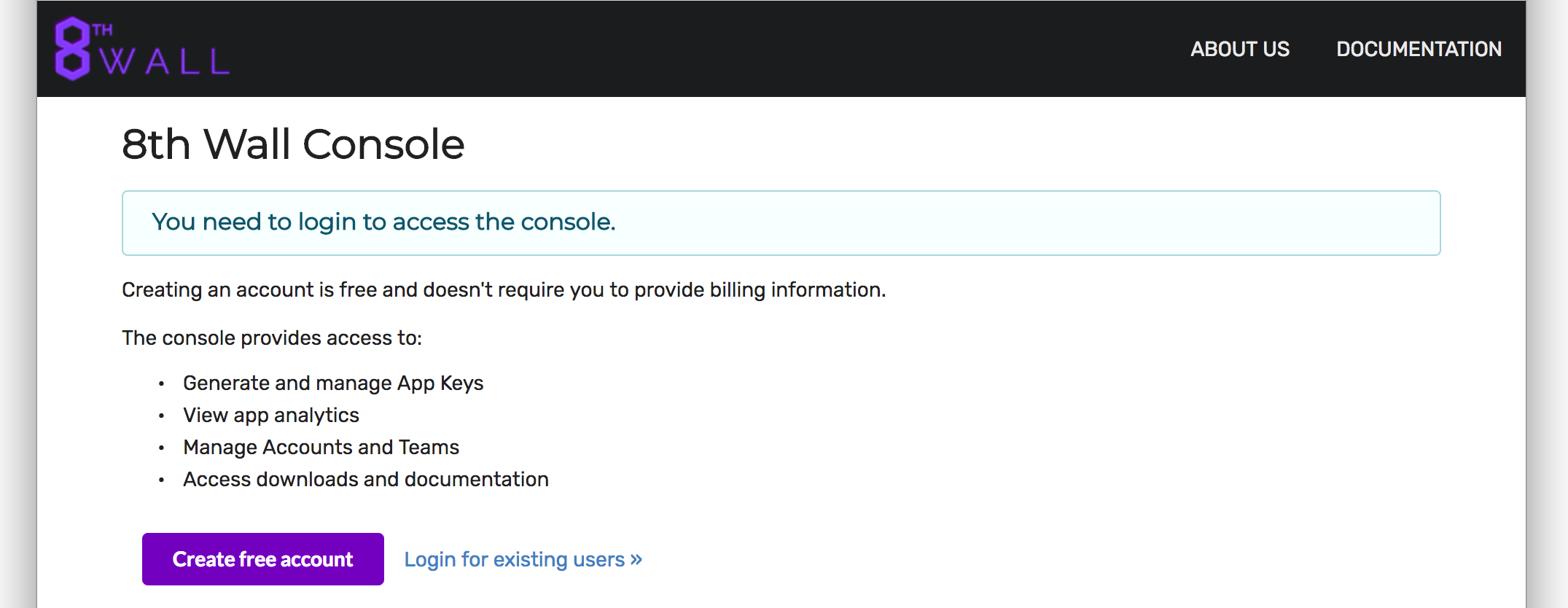This screenshot has width=1568, height=608.
Task: Click the 8th Wall Console heading
Action: [x=293, y=144]
